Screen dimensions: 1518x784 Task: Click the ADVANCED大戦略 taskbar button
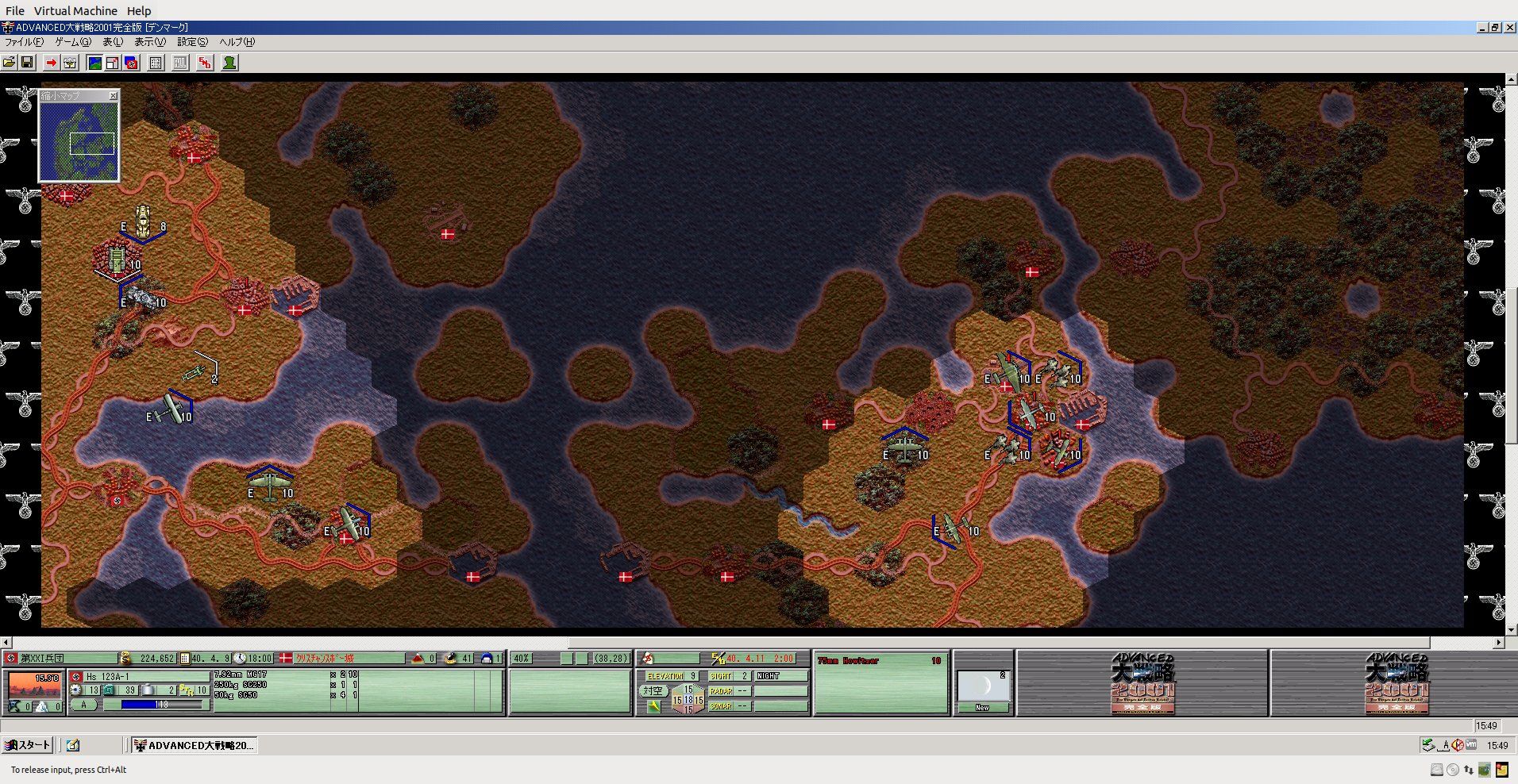click(x=194, y=745)
